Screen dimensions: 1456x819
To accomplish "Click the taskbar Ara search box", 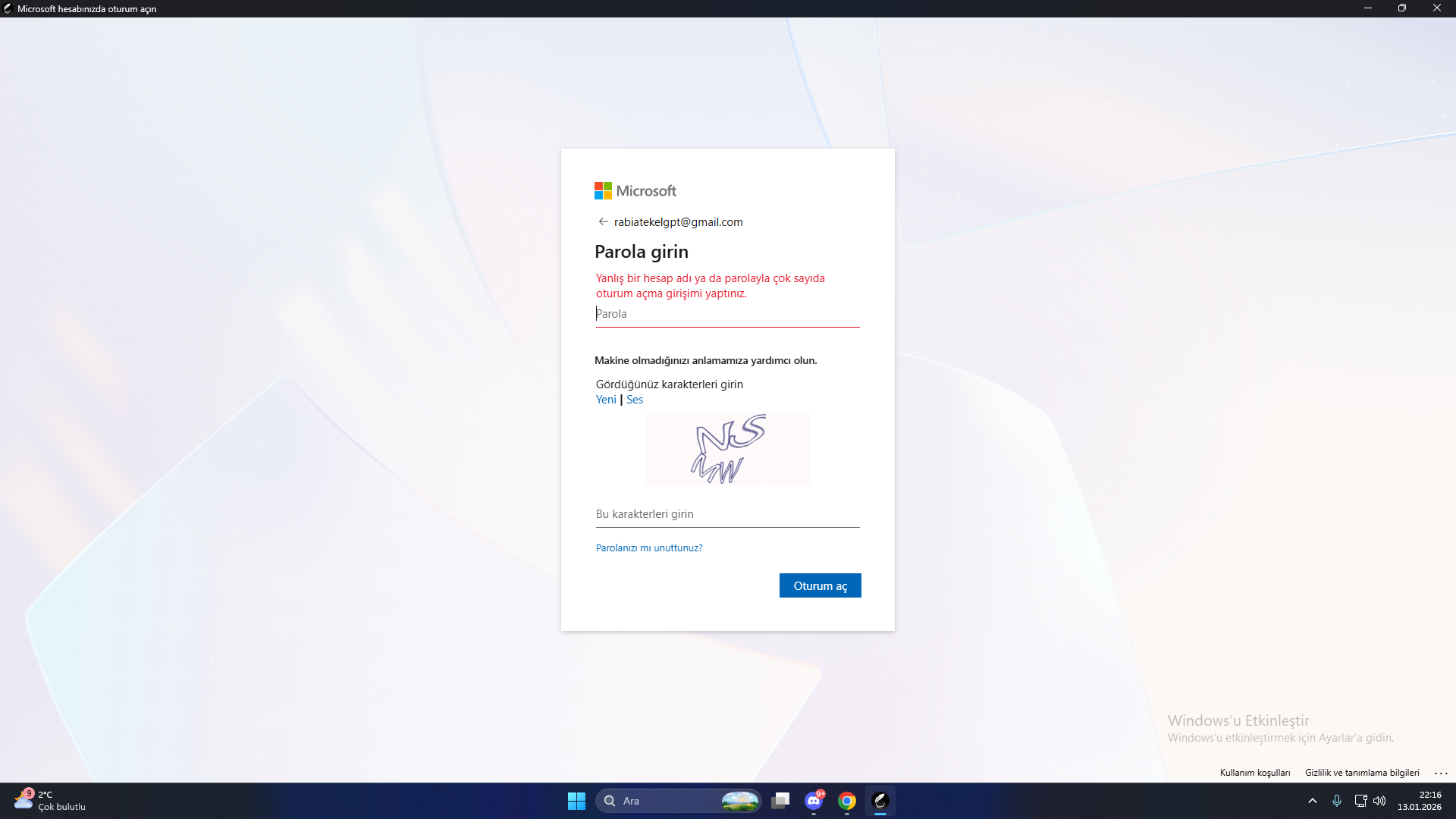I will click(679, 801).
